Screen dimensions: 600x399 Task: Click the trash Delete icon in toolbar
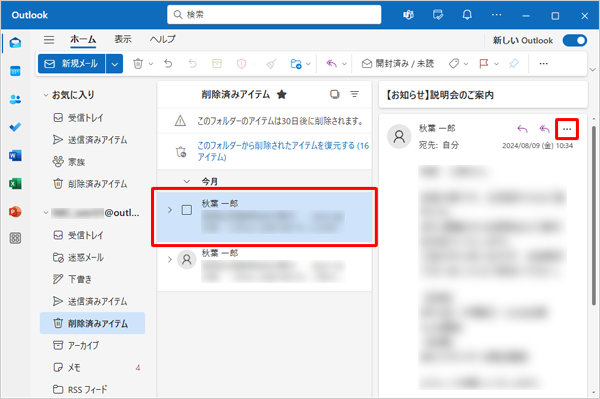[138, 64]
